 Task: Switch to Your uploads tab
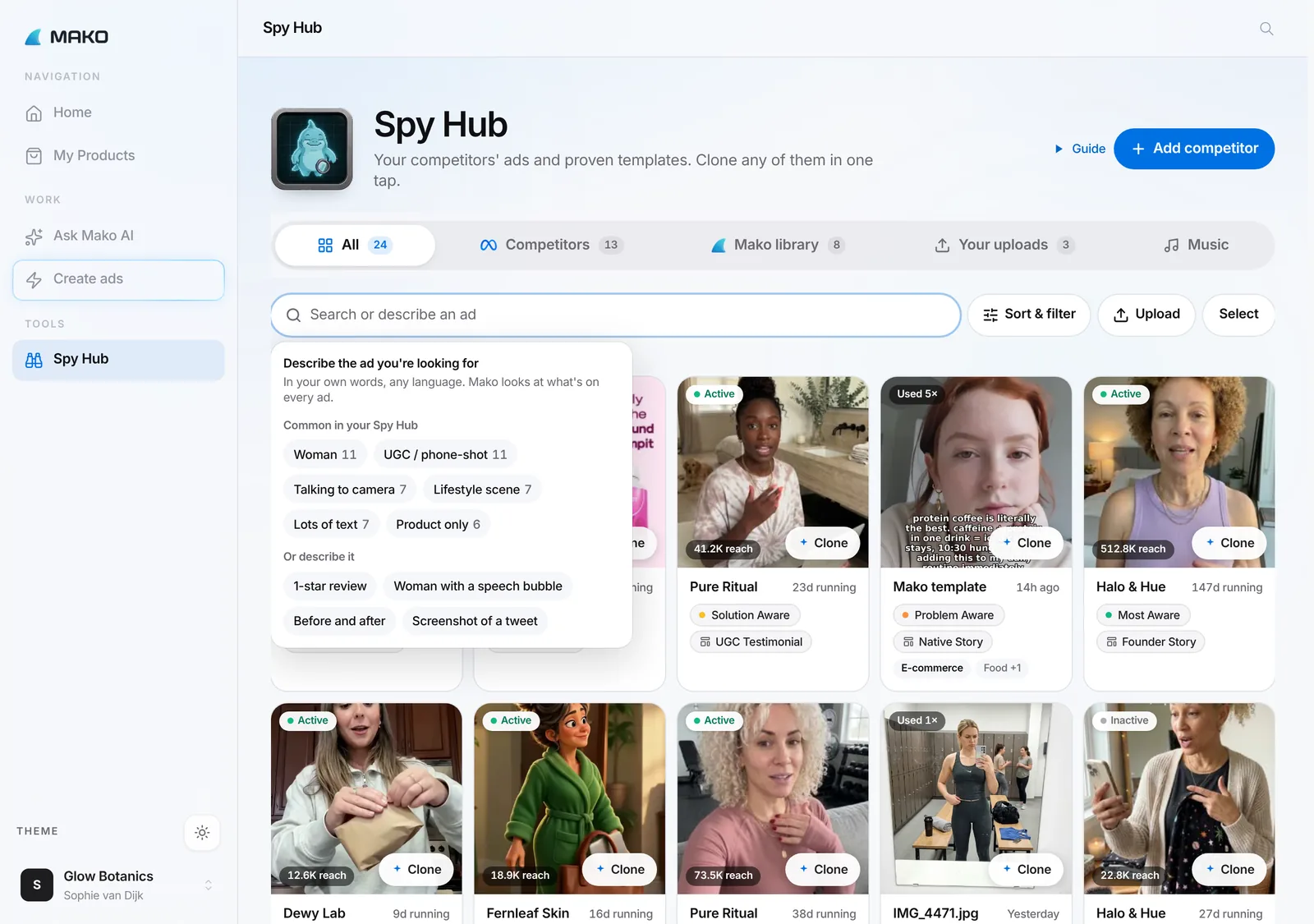tap(1004, 245)
